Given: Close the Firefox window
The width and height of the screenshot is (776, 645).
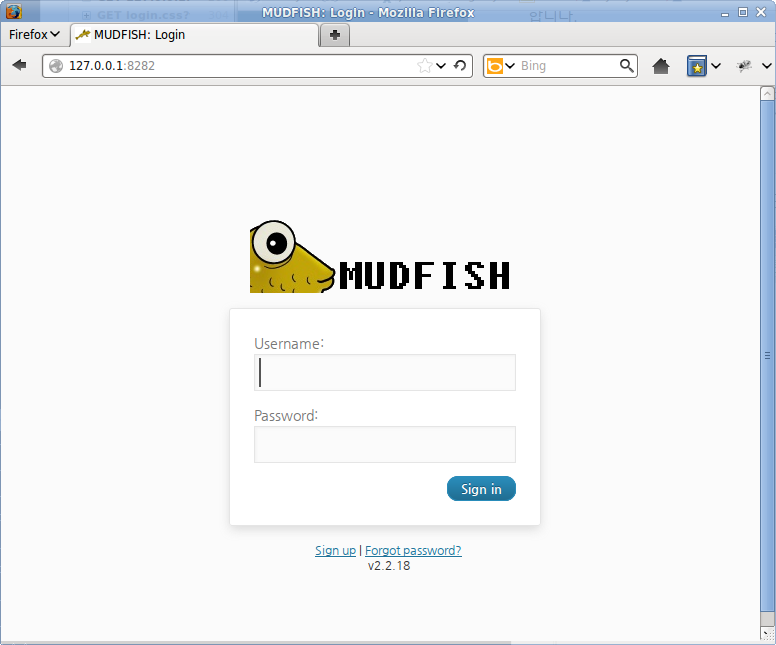Looking at the screenshot, I should pyautogui.click(x=761, y=12).
